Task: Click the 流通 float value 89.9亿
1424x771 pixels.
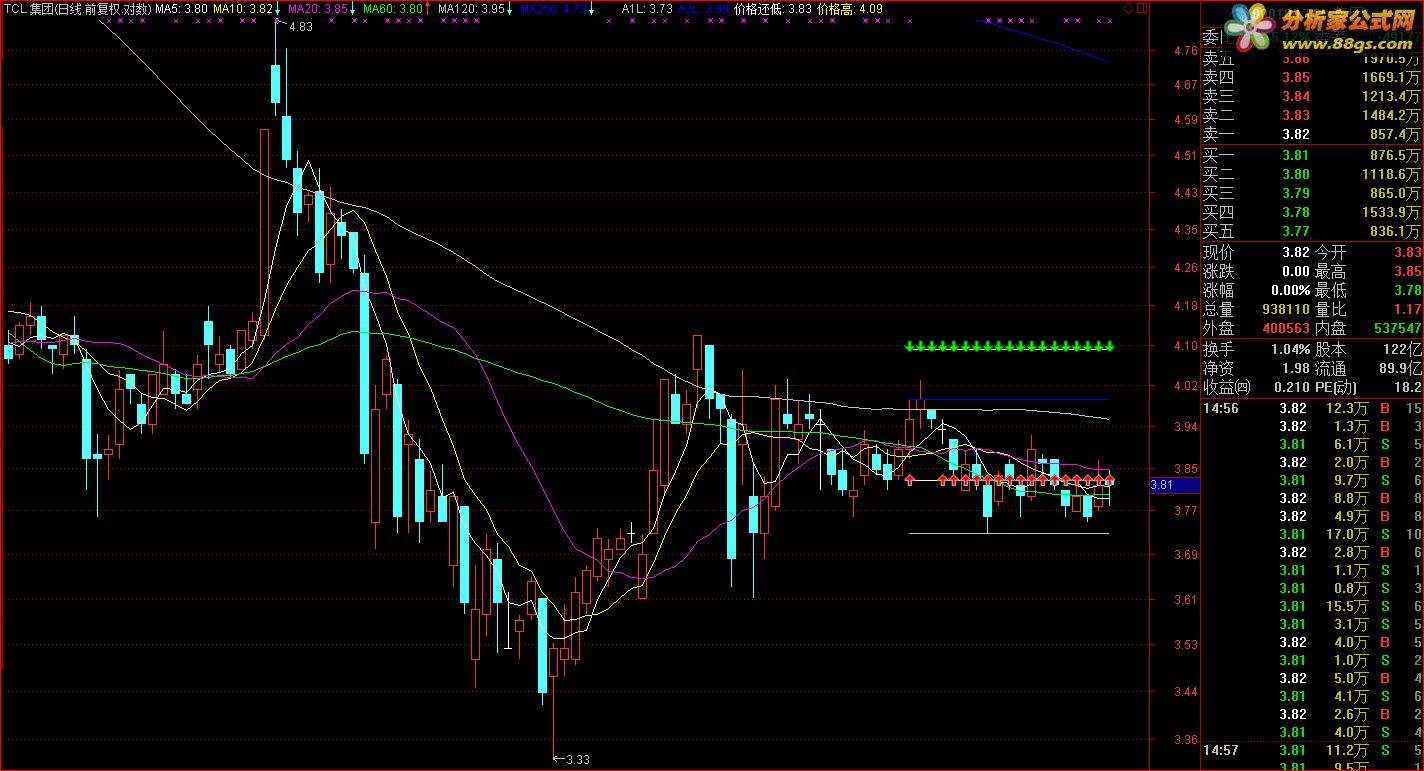Action: click(x=1399, y=369)
